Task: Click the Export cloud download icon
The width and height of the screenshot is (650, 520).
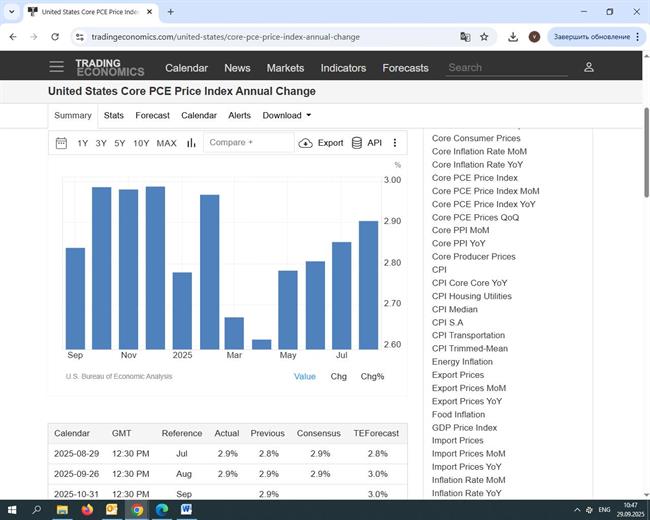Action: click(305, 143)
